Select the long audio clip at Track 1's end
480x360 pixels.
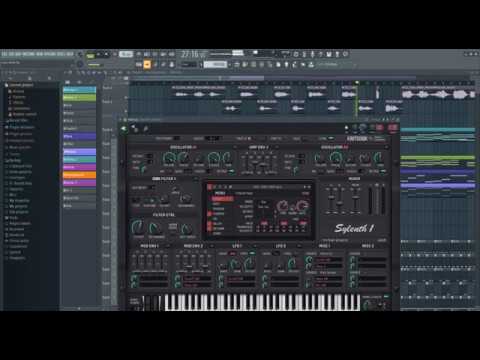438,94
